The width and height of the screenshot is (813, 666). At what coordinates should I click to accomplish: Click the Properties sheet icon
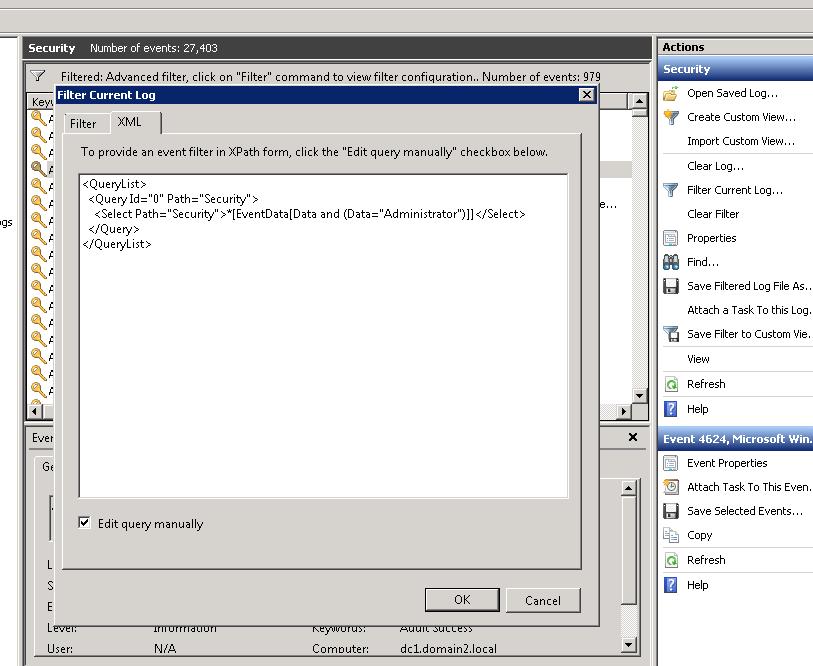point(670,238)
